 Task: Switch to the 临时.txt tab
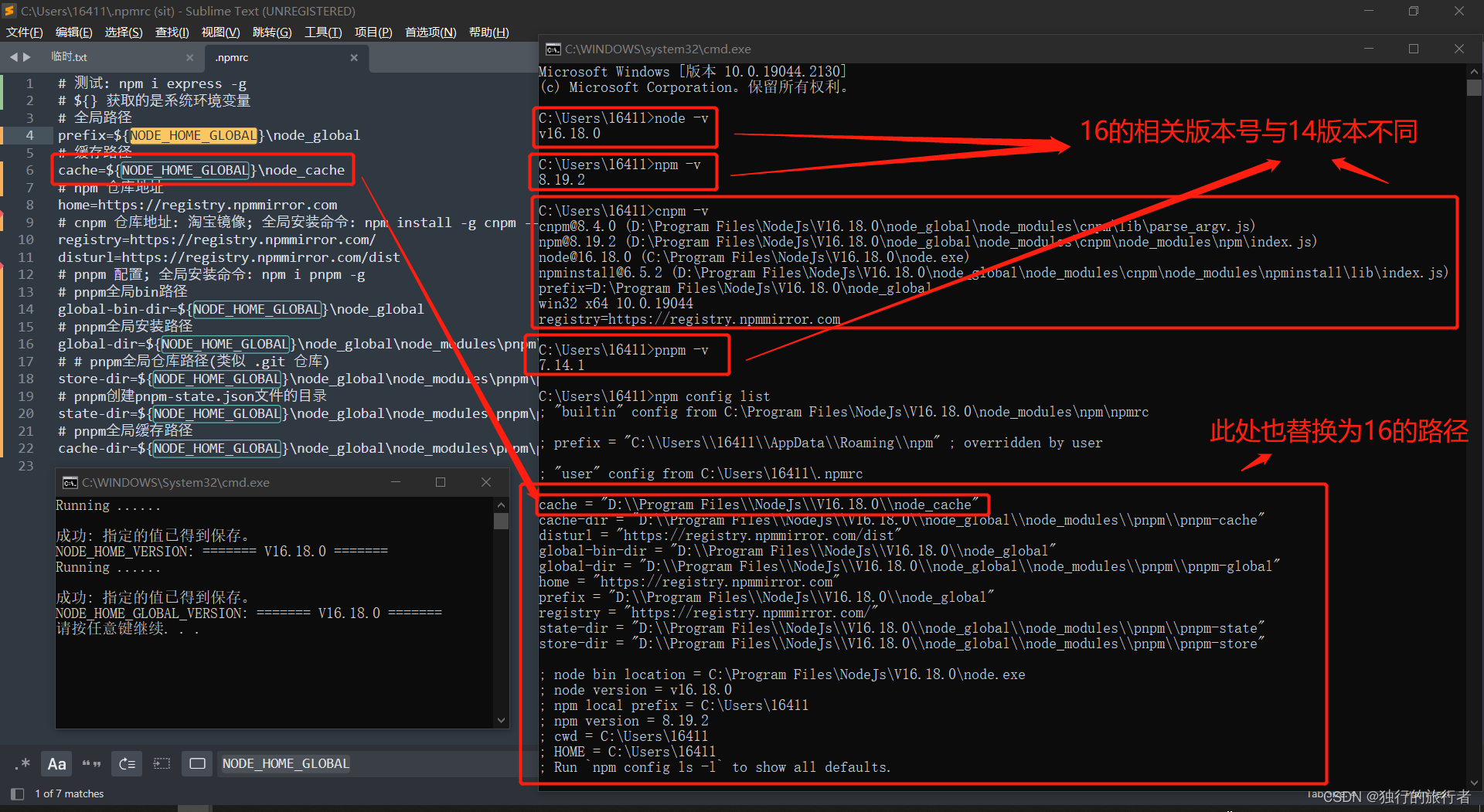pos(70,57)
